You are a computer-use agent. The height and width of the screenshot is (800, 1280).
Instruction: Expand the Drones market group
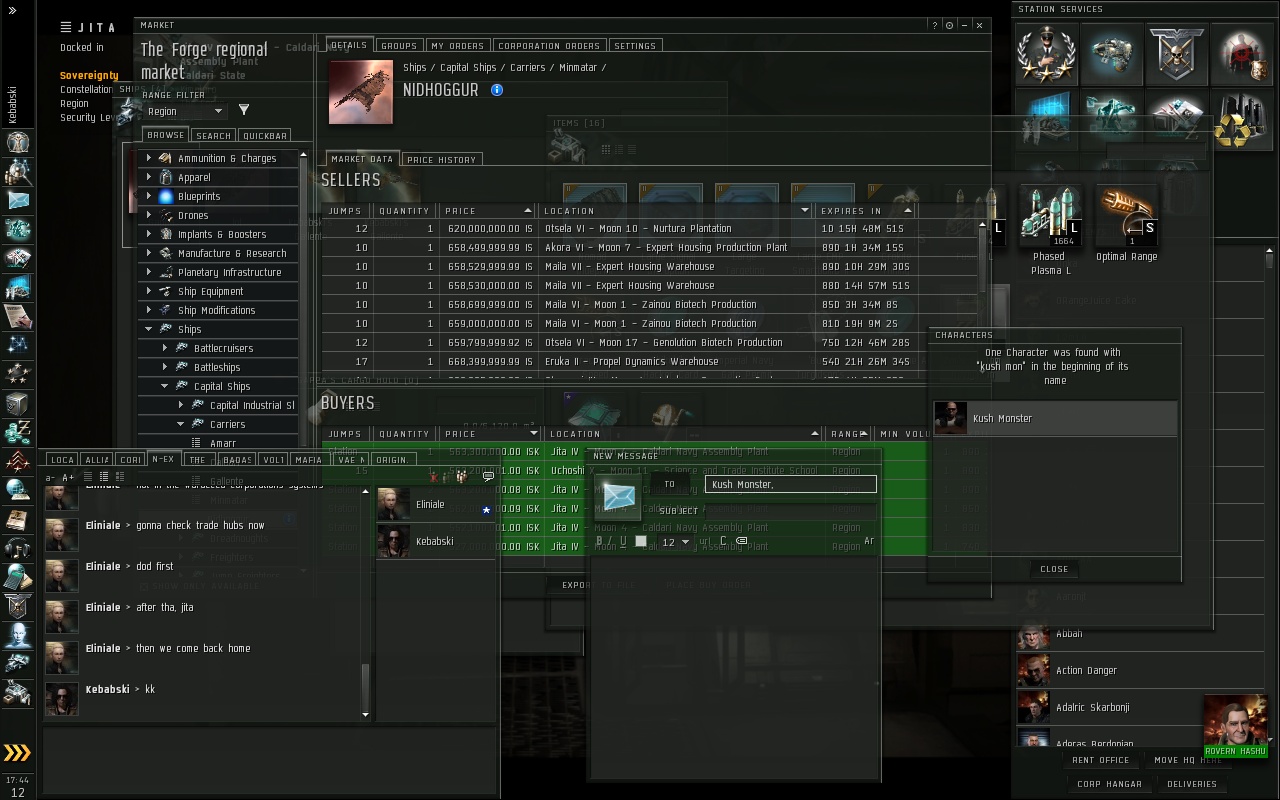(x=149, y=215)
